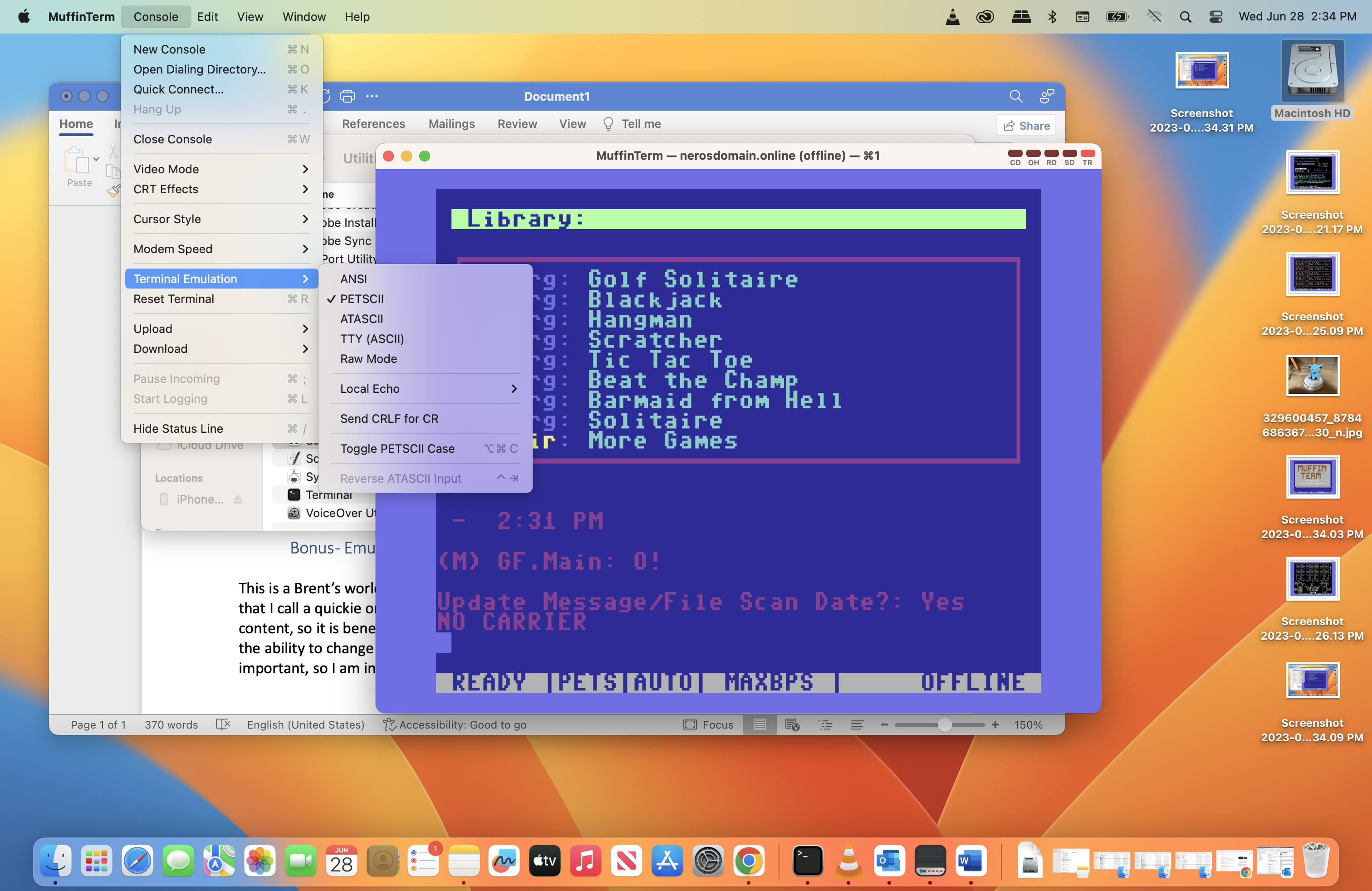Screen dimensions: 1372x891
Task: Open the Word title bar ellipsis menu
Action: [372, 96]
